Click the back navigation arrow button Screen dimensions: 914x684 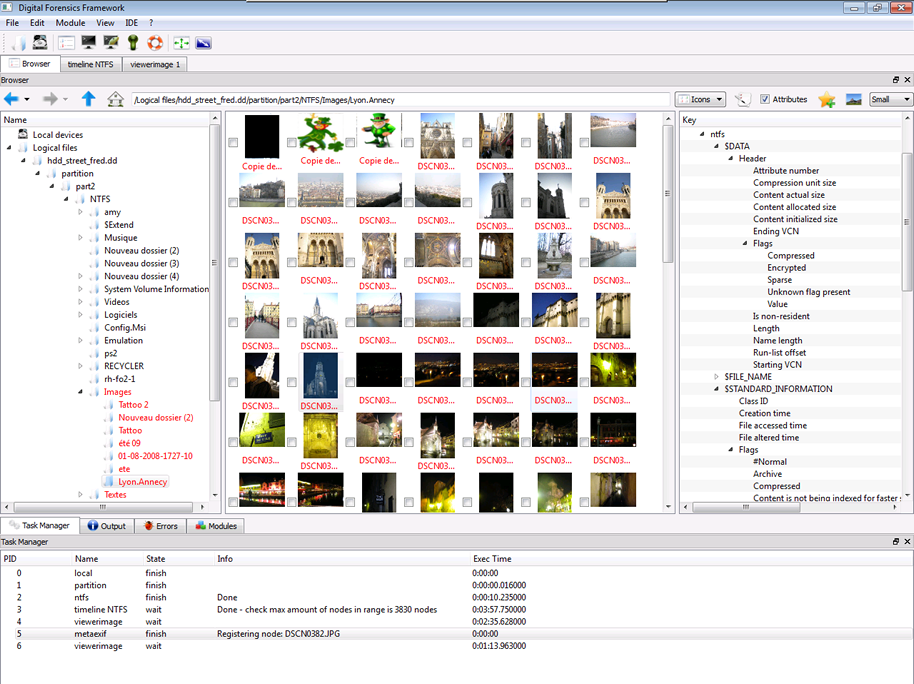point(11,99)
